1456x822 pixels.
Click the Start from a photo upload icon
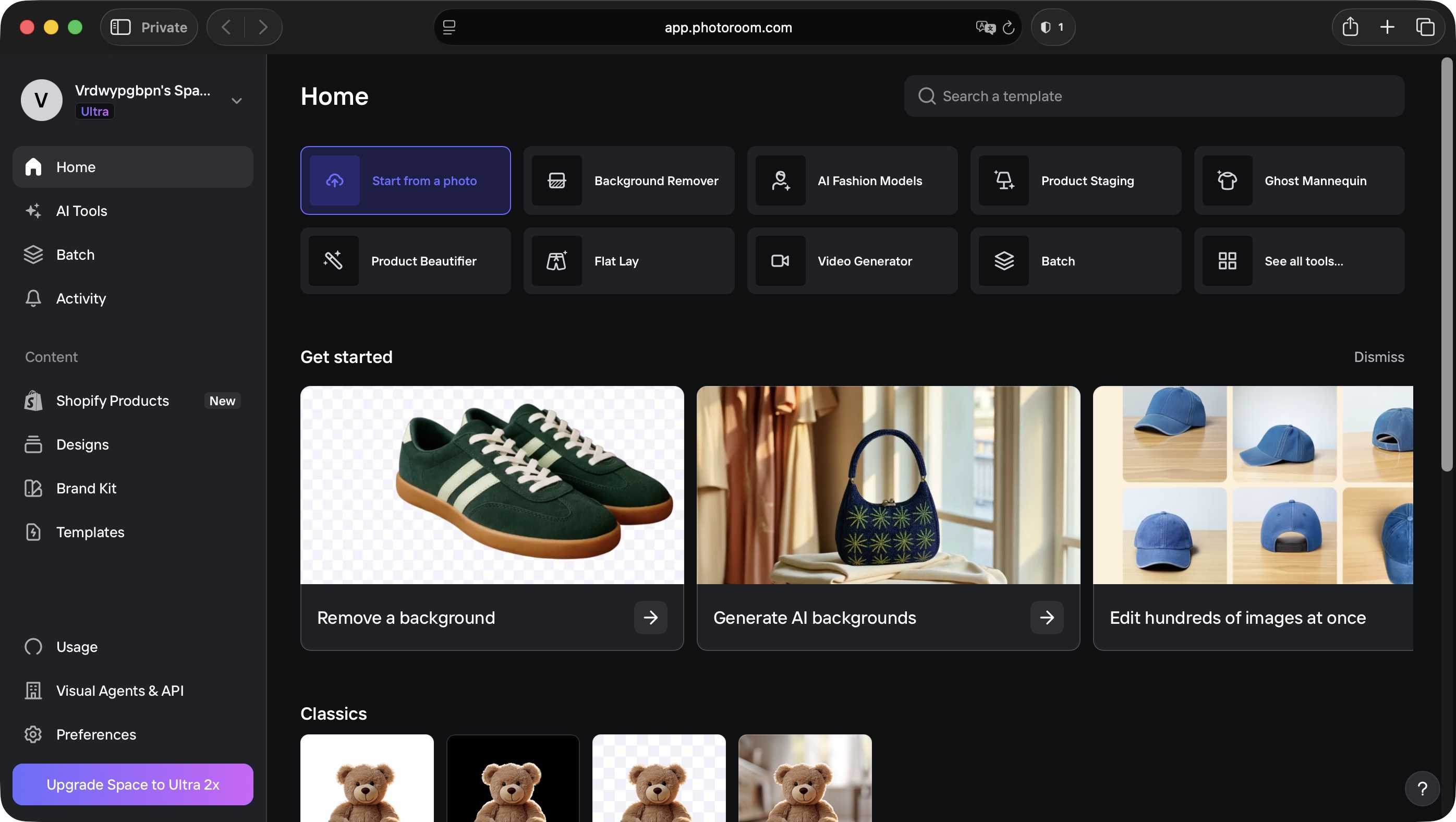(335, 180)
